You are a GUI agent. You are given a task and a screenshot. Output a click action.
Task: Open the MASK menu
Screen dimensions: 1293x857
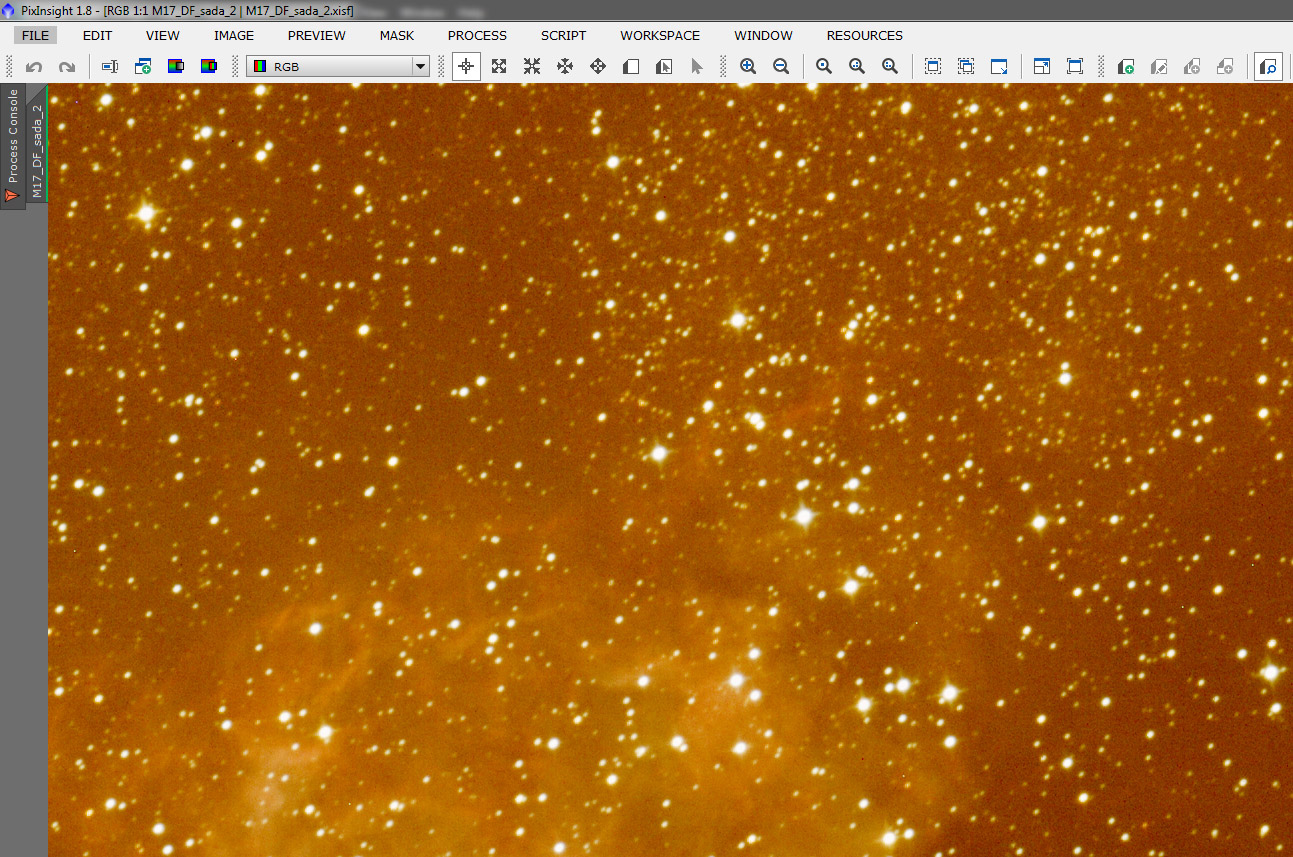coord(397,35)
